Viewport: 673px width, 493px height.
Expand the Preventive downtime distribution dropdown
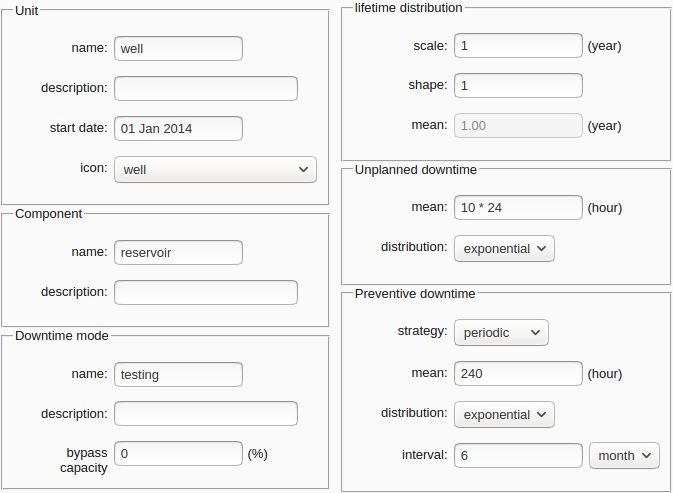pyautogui.click(x=503, y=414)
